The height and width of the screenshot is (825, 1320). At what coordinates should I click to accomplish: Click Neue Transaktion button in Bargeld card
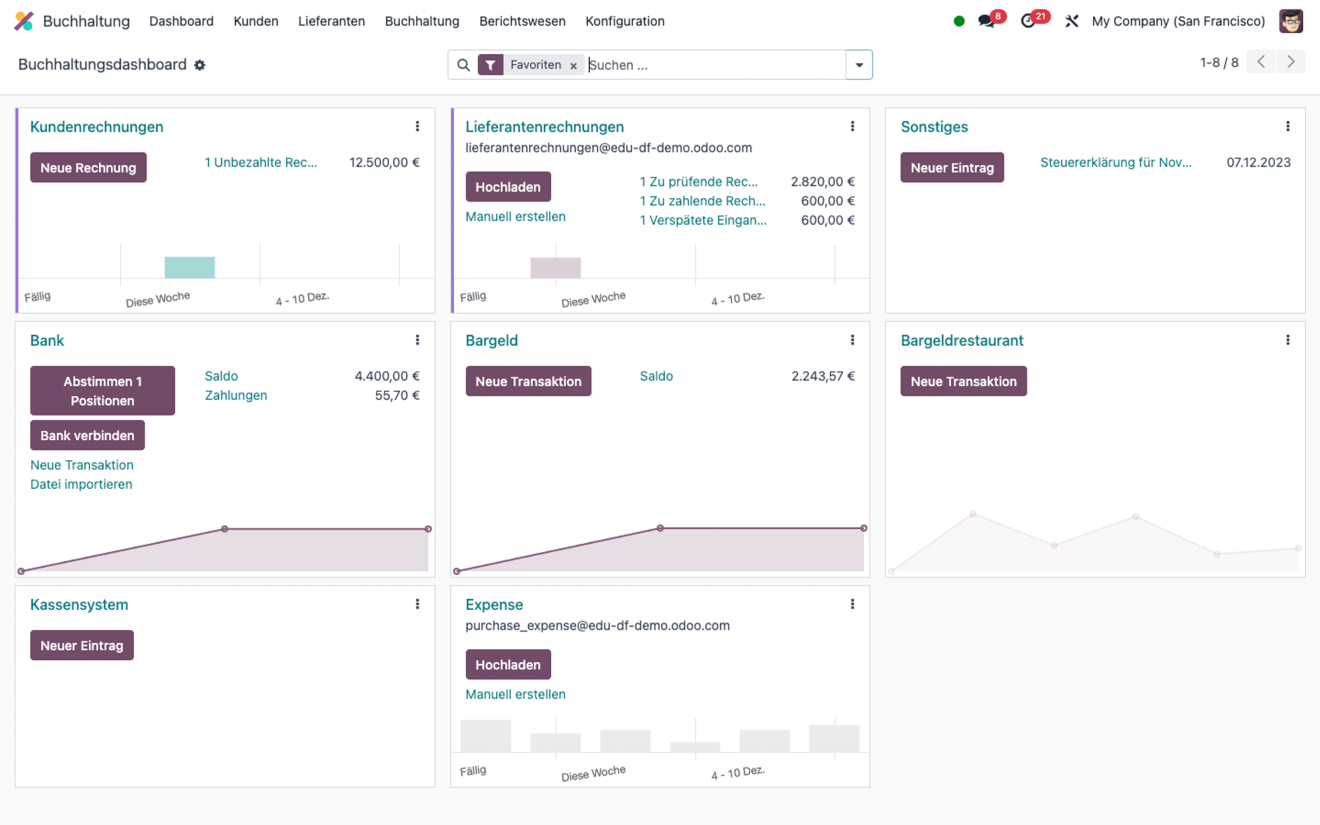[x=528, y=382]
